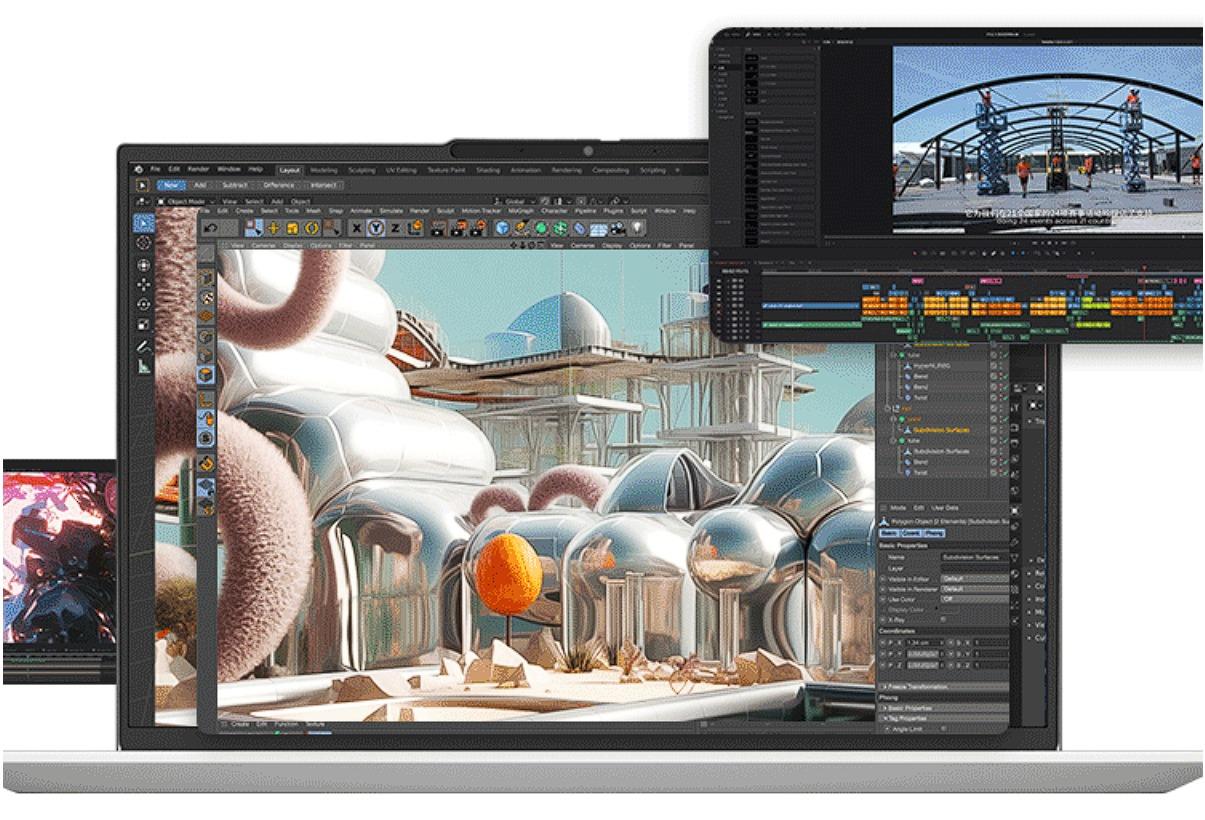The width and height of the screenshot is (1205, 820).
Task: Open the Use Color dropdown
Action: coord(974,599)
